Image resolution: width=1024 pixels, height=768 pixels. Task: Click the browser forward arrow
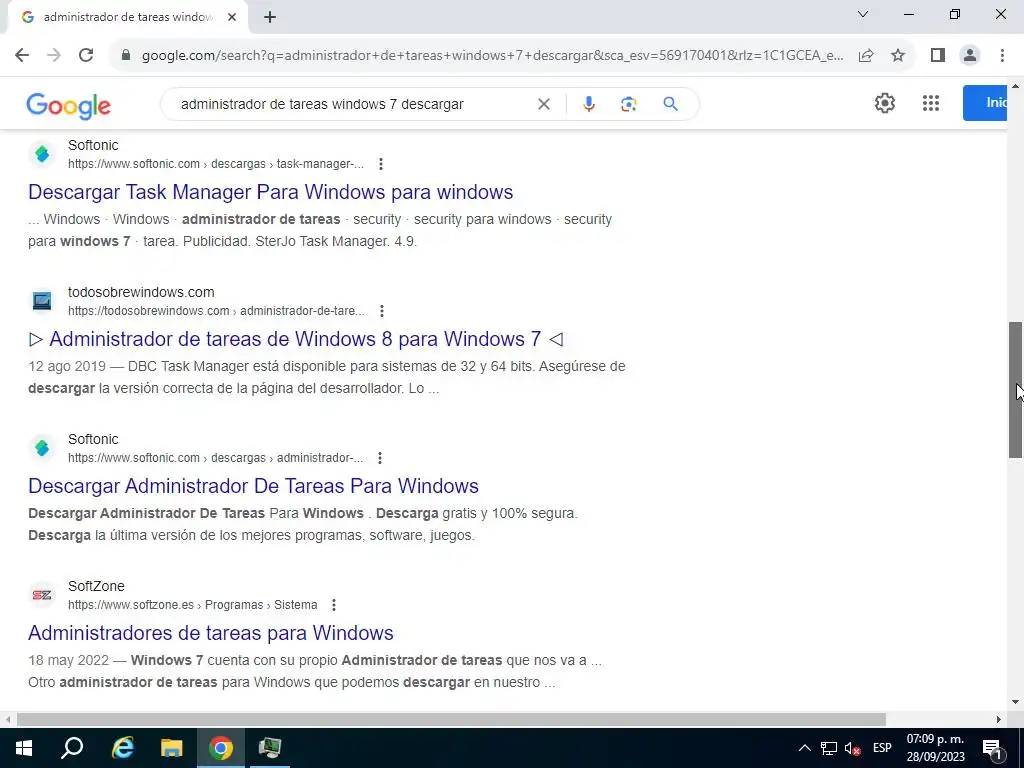point(54,56)
